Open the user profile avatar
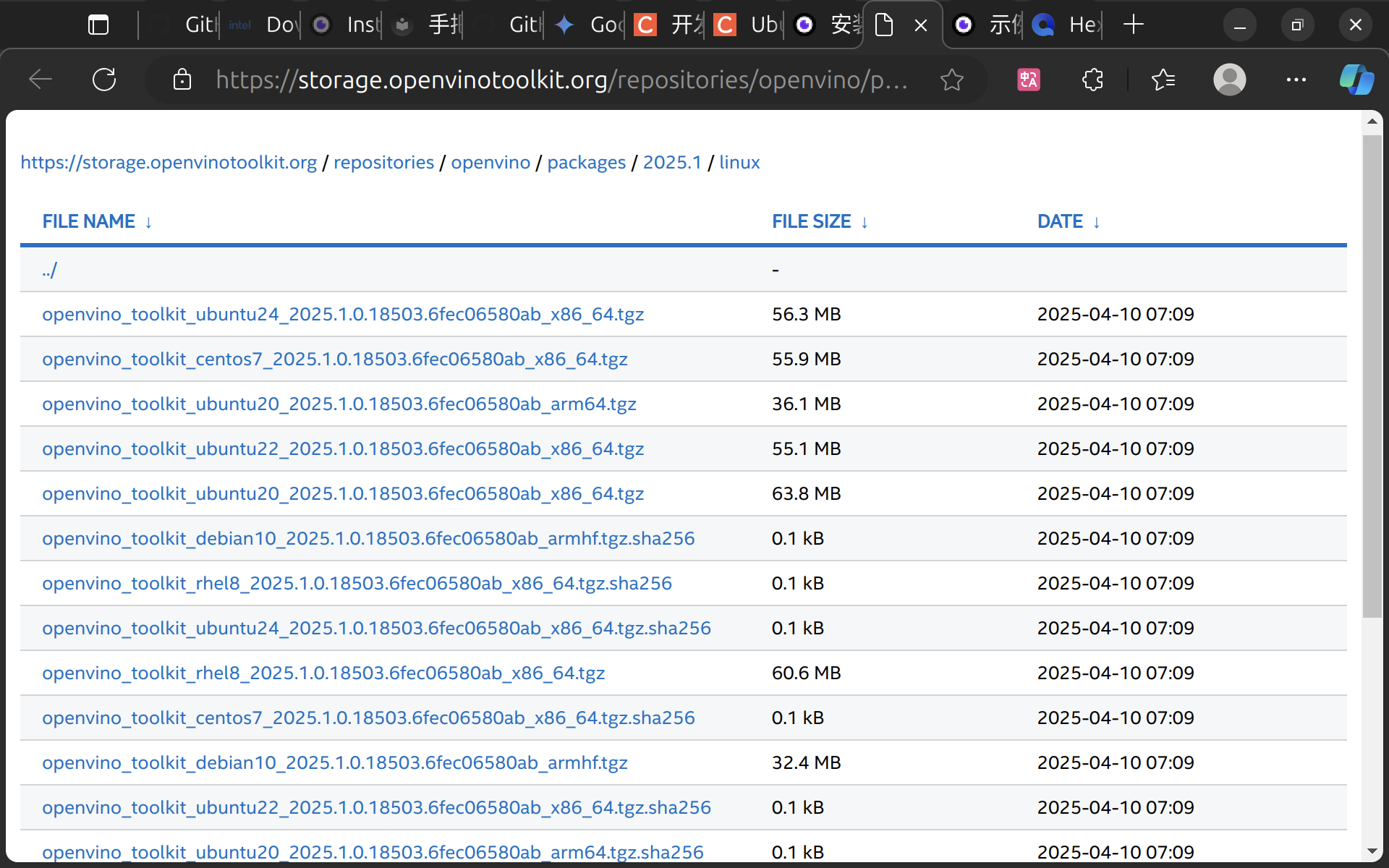1389x868 pixels. point(1229,80)
